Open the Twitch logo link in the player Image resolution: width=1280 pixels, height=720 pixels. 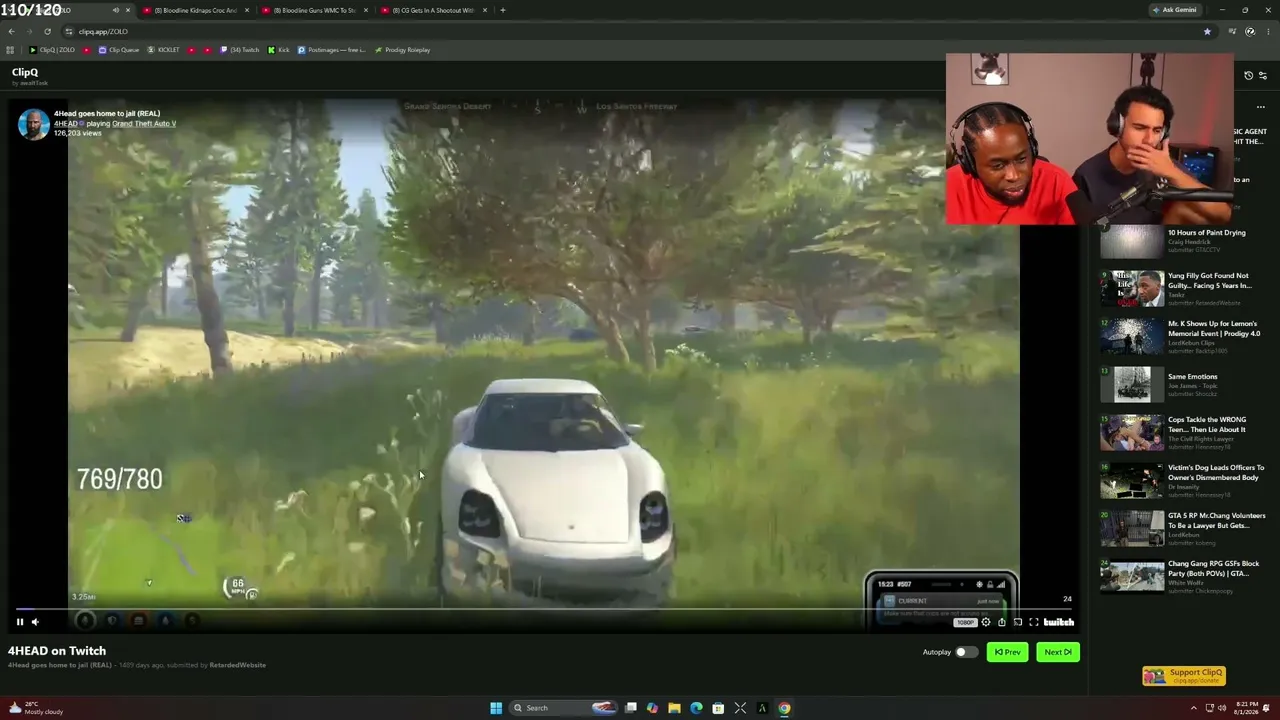(1059, 622)
